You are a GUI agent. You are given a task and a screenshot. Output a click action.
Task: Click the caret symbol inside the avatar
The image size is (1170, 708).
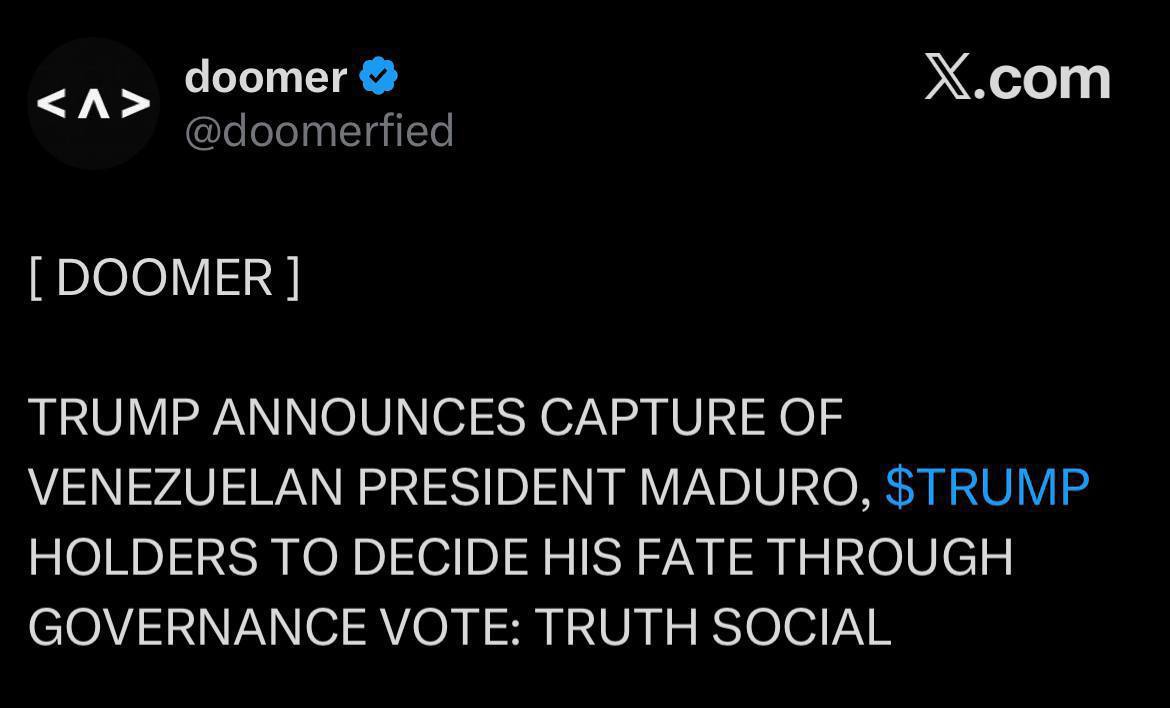(x=93, y=104)
